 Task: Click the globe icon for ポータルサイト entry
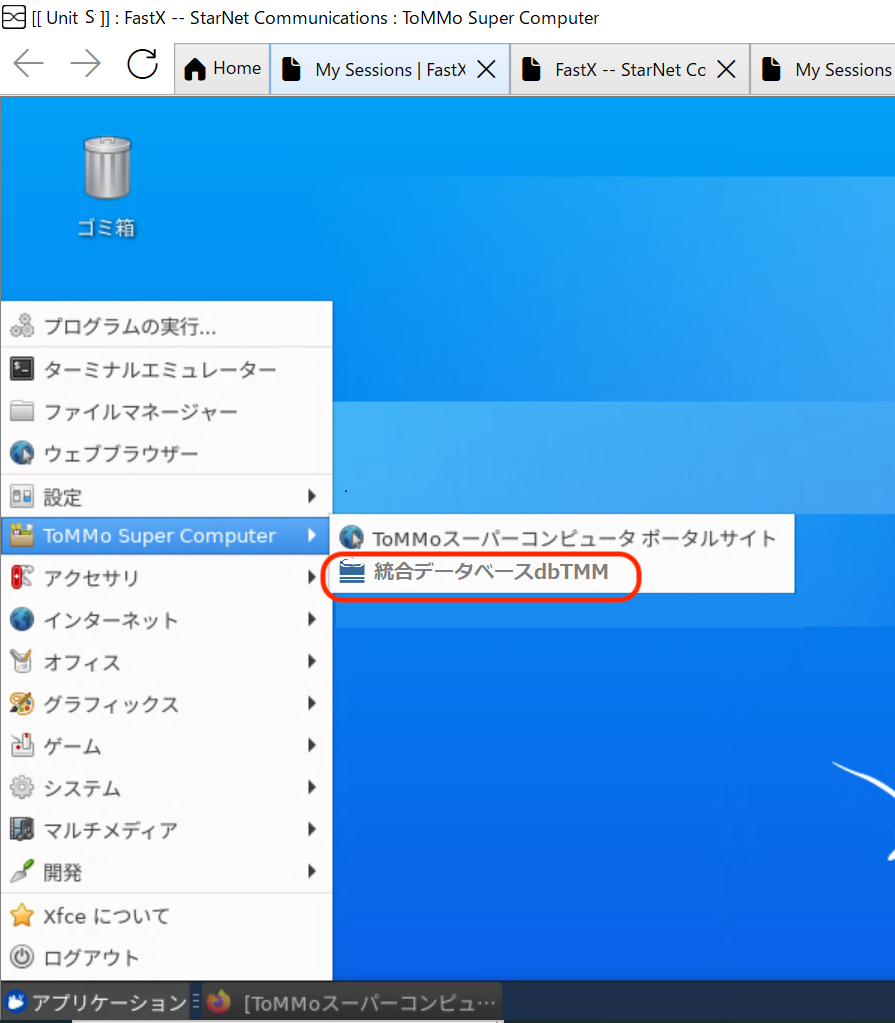pyautogui.click(x=352, y=538)
